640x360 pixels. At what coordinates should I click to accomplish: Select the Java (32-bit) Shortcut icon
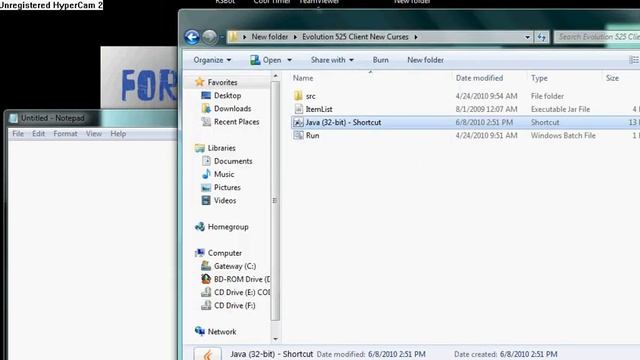click(298, 122)
